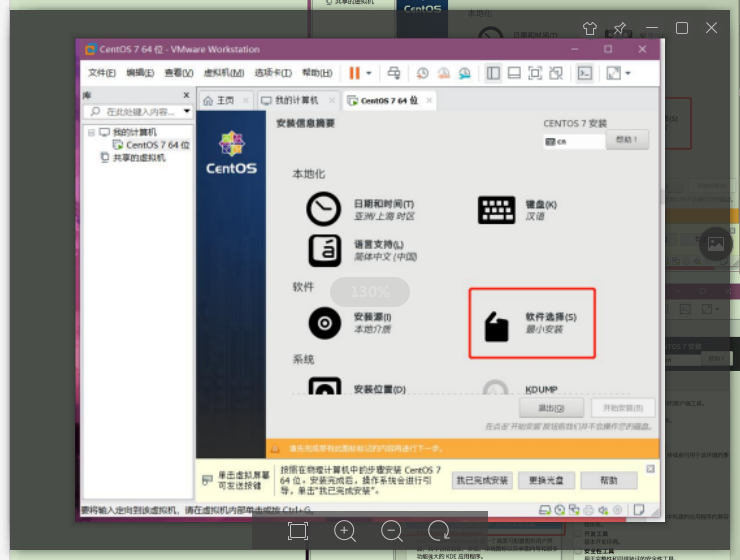Select 我的计算机 in the library tree

click(134, 132)
